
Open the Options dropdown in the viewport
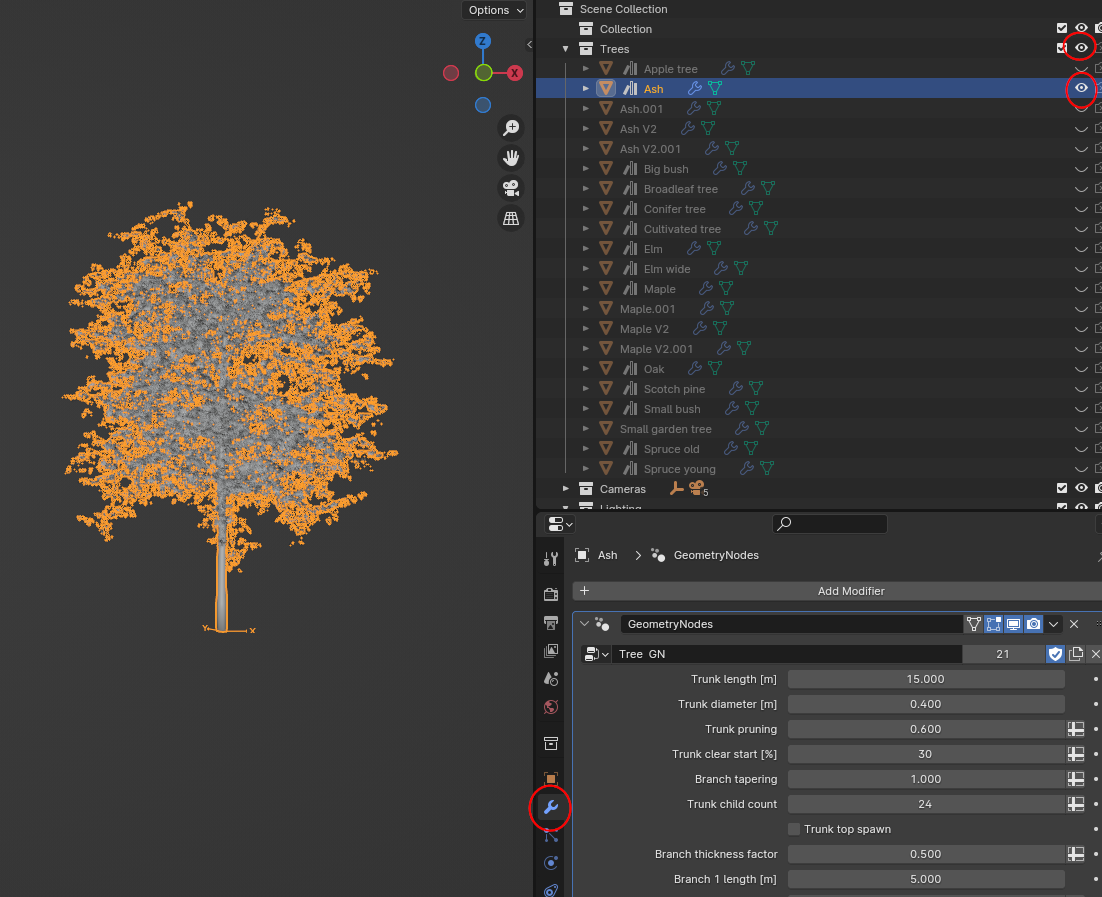pyautogui.click(x=495, y=10)
